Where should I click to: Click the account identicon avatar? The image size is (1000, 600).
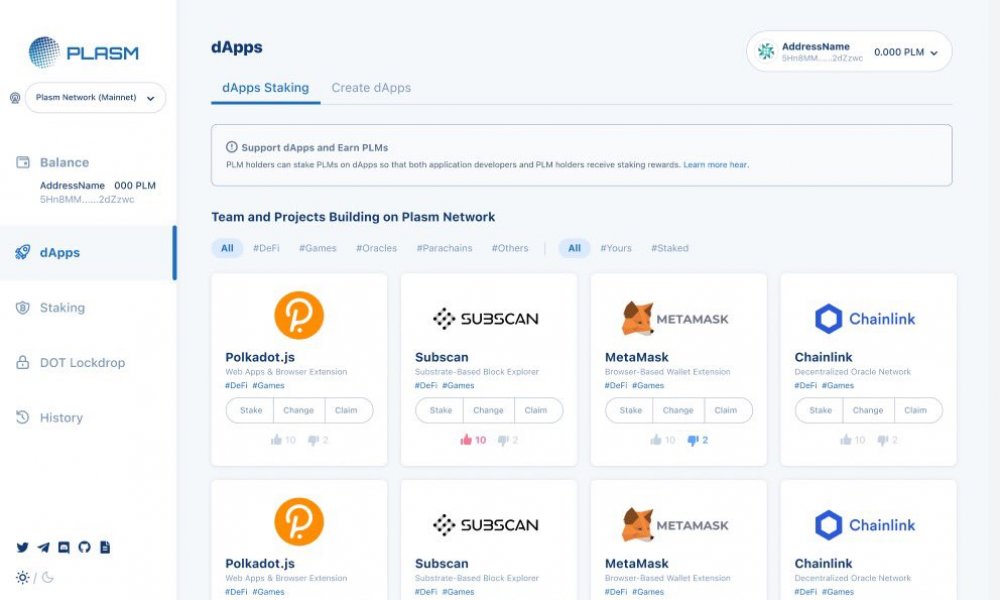[766, 51]
